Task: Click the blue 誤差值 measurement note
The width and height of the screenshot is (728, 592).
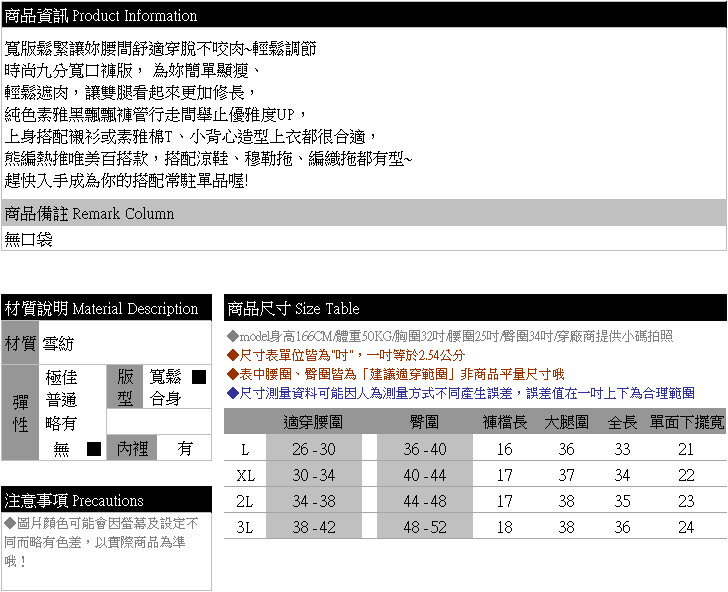Action: tap(461, 393)
